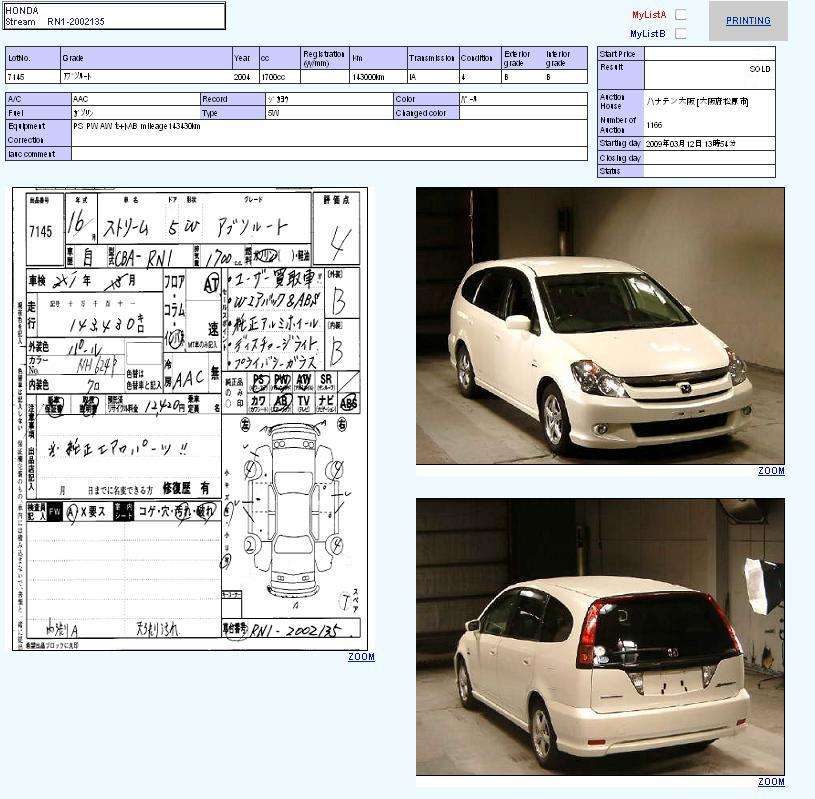
Task: Check the MyListA checkbox
Action: pyautogui.click(x=680, y=15)
